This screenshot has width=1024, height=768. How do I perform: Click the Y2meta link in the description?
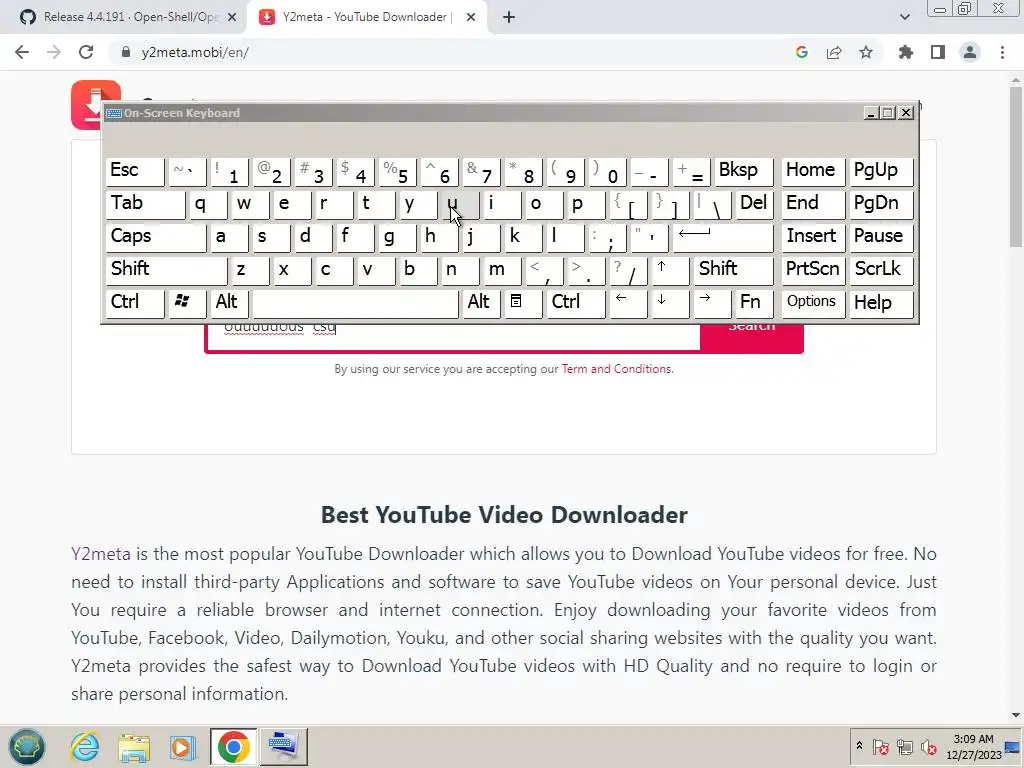(101, 554)
